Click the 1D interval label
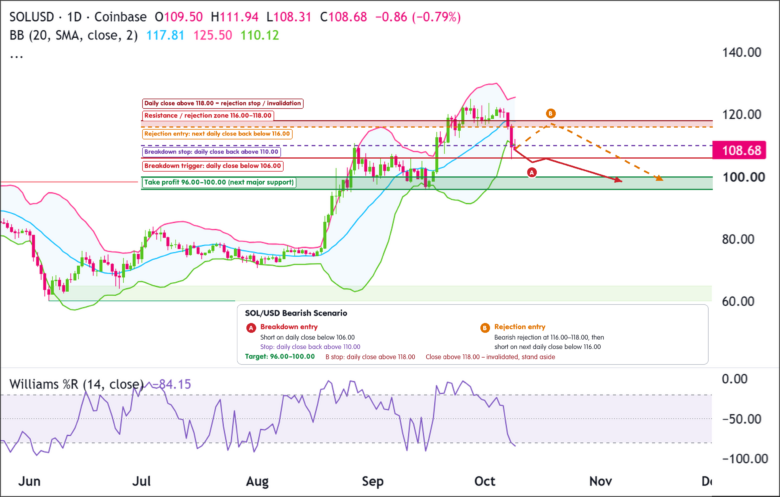The height and width of the screenshot is (497, 780). pos(74,17)
